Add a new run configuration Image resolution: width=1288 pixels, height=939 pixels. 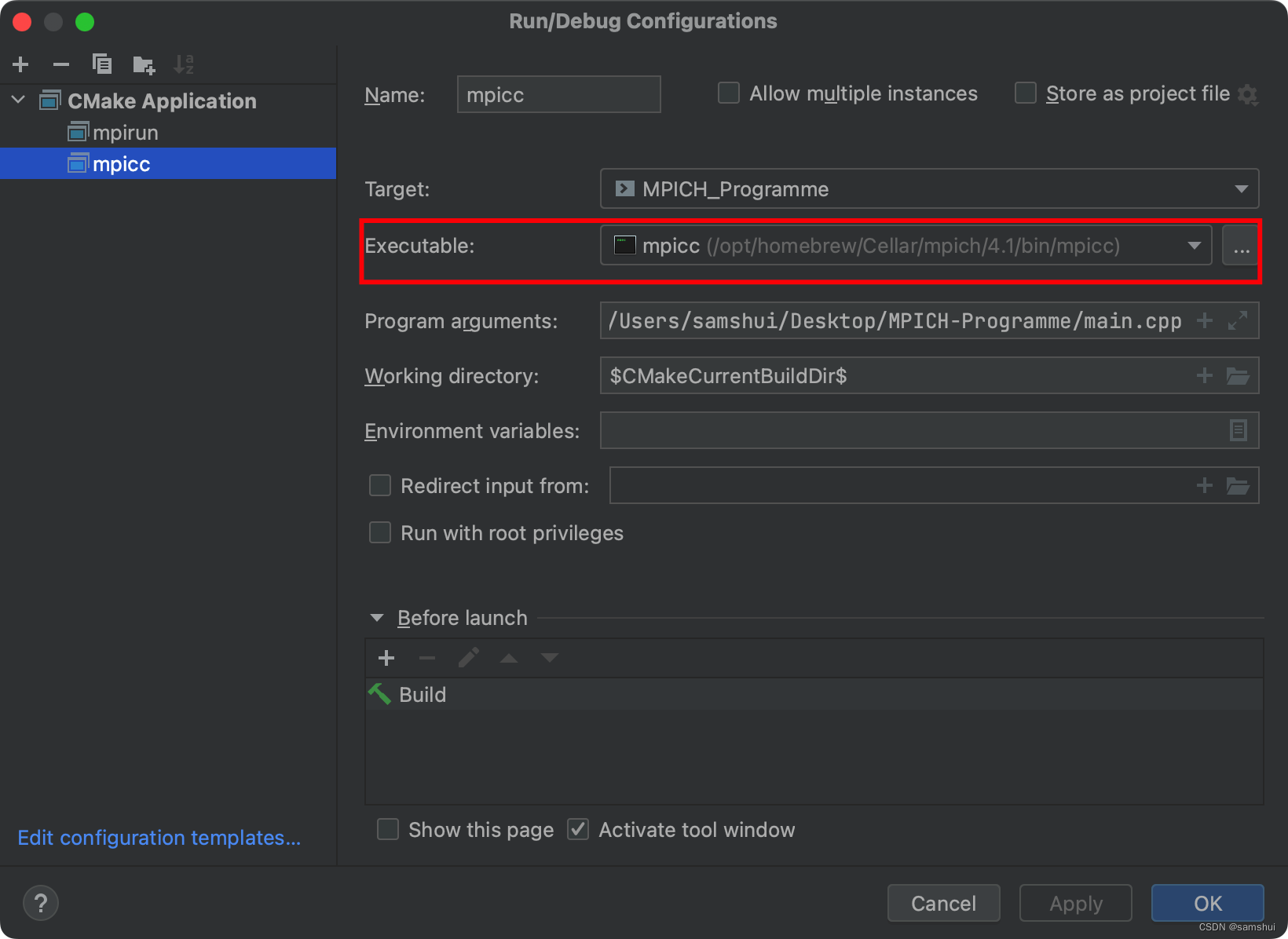(x=20, y=64)
